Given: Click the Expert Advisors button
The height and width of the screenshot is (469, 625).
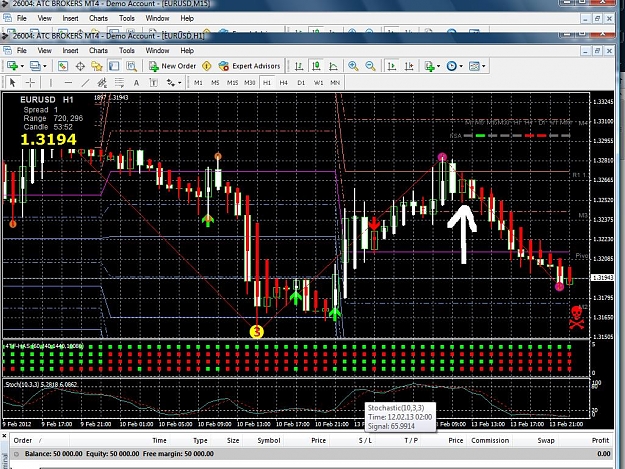Looking at the screenshot, I should tap(250, 66).
